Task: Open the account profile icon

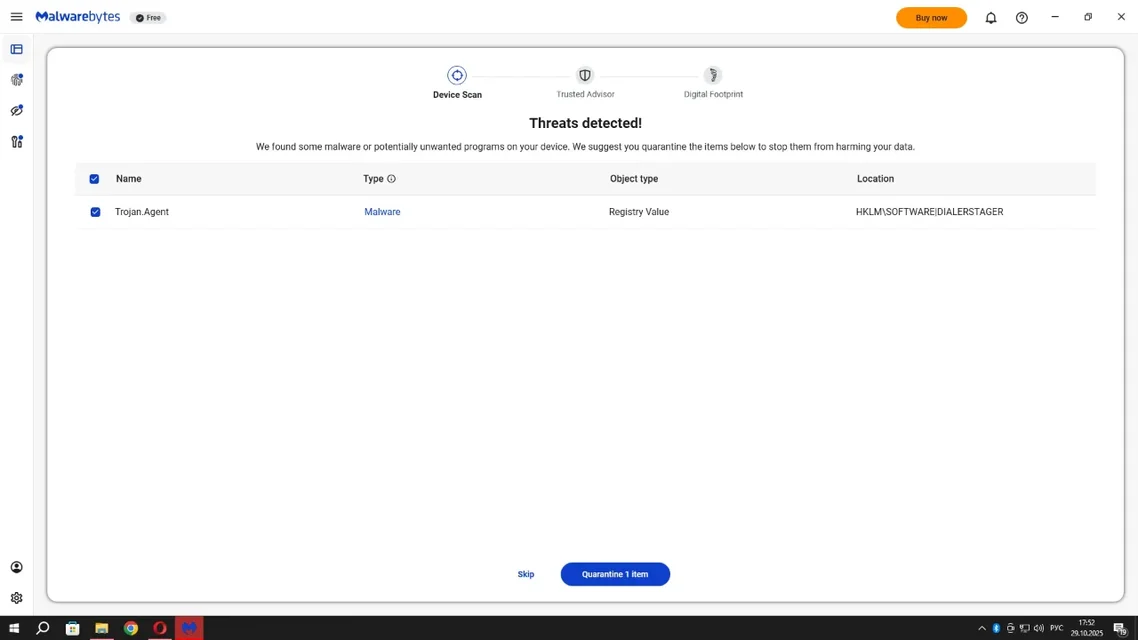Action: point(16,567)
